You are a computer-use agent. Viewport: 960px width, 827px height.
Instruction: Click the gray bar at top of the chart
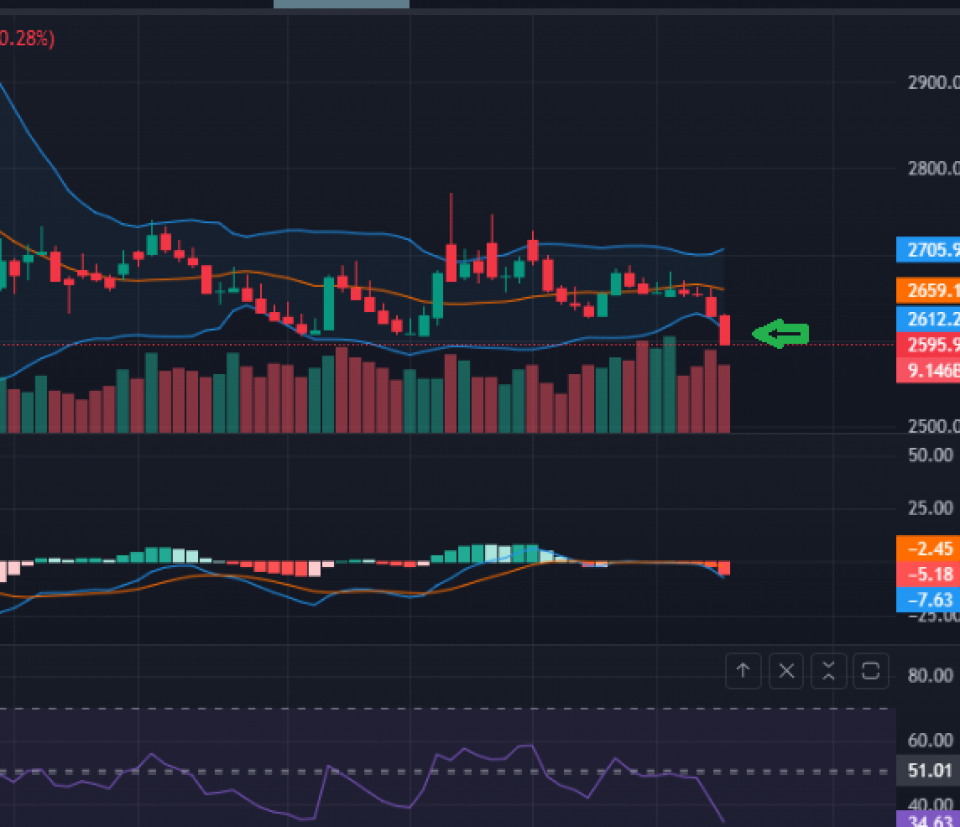point(341,4)
